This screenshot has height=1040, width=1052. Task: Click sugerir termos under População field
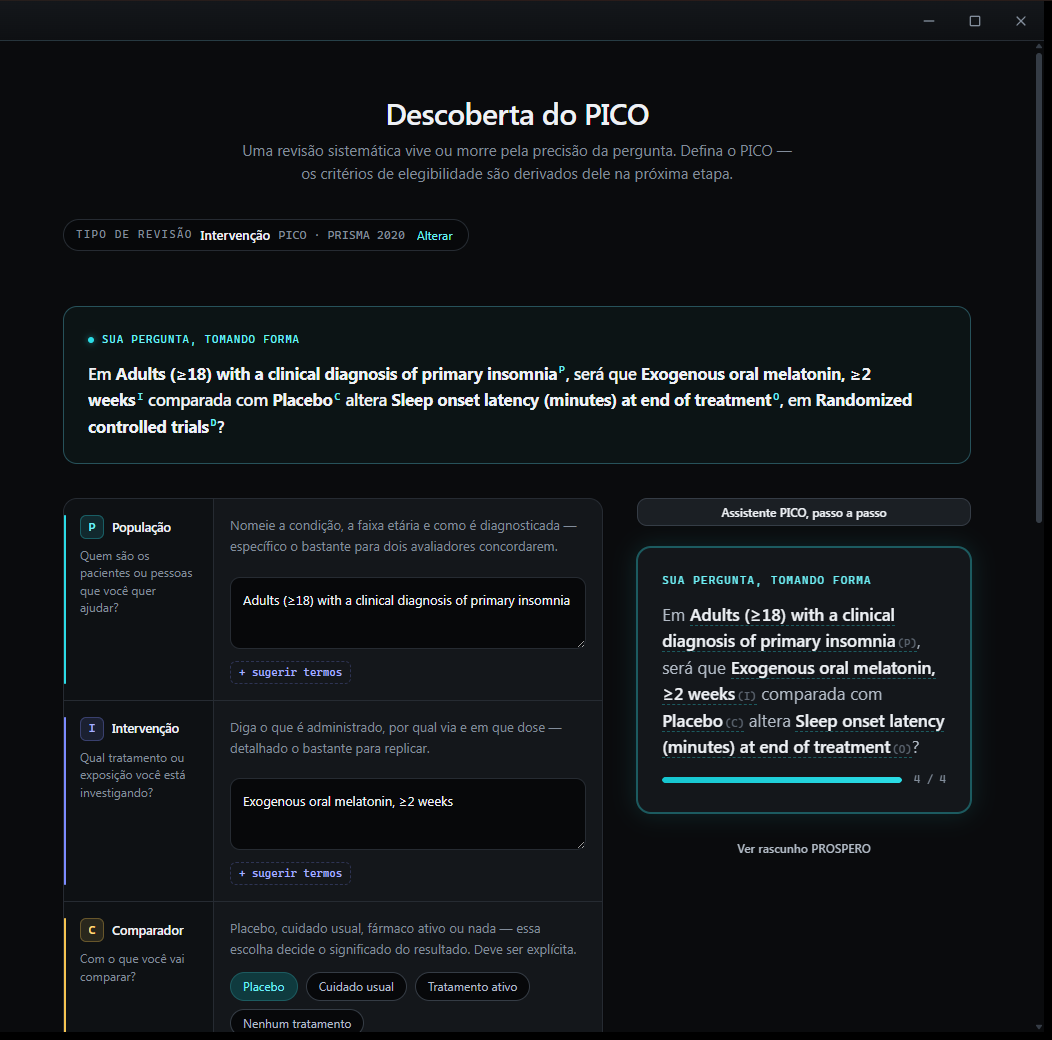coord(291,672)
